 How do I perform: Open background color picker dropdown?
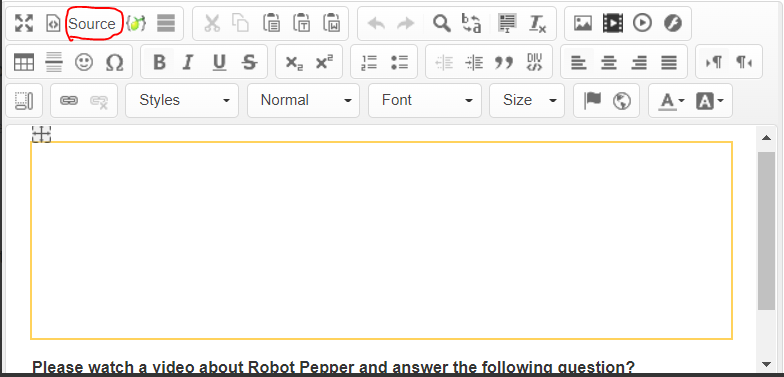coord(710,101)
